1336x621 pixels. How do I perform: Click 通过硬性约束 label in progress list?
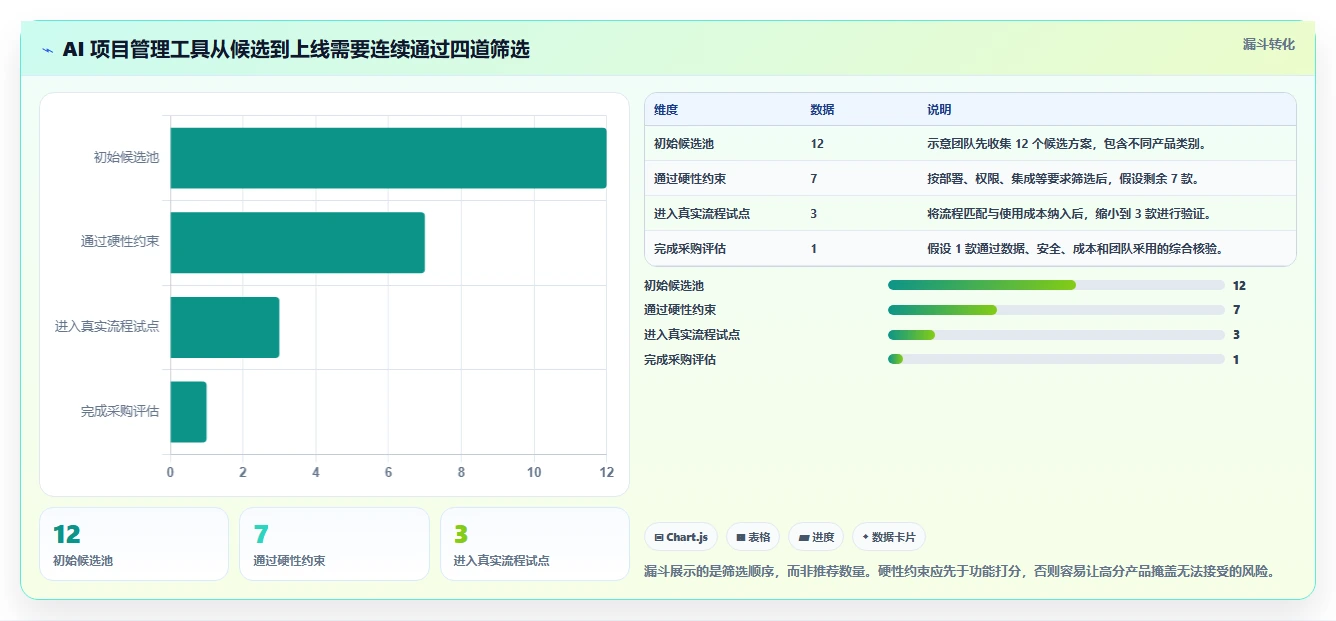point(680,310)
